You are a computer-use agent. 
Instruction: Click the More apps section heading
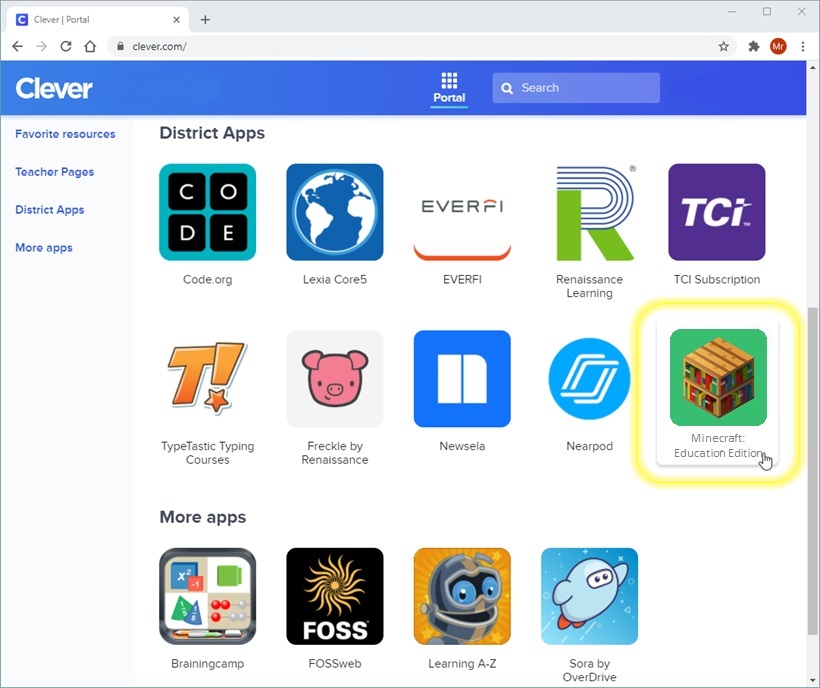pos(202,517)
